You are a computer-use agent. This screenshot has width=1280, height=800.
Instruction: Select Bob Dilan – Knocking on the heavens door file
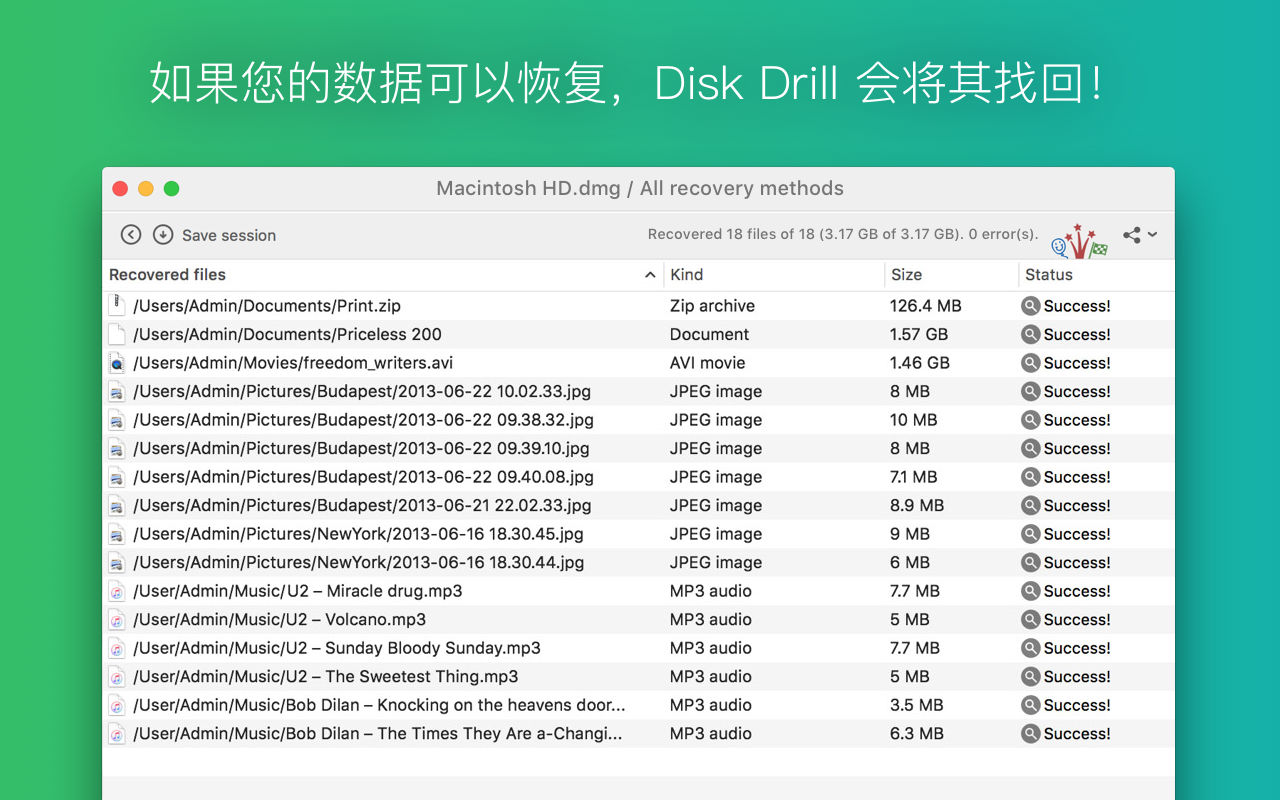pos(379,705)
